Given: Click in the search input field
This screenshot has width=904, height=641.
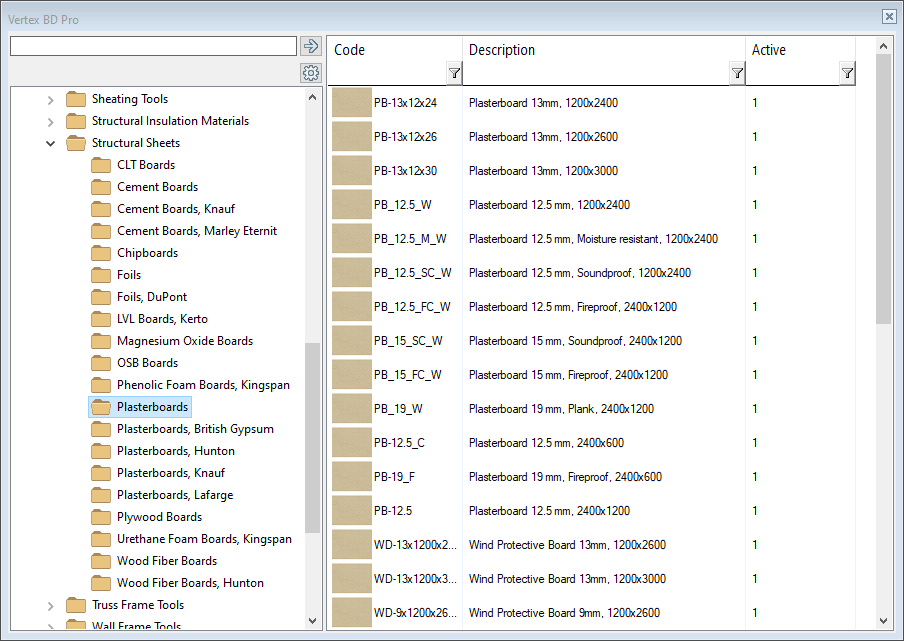Looking at the screenshot, I should point(153,46).
